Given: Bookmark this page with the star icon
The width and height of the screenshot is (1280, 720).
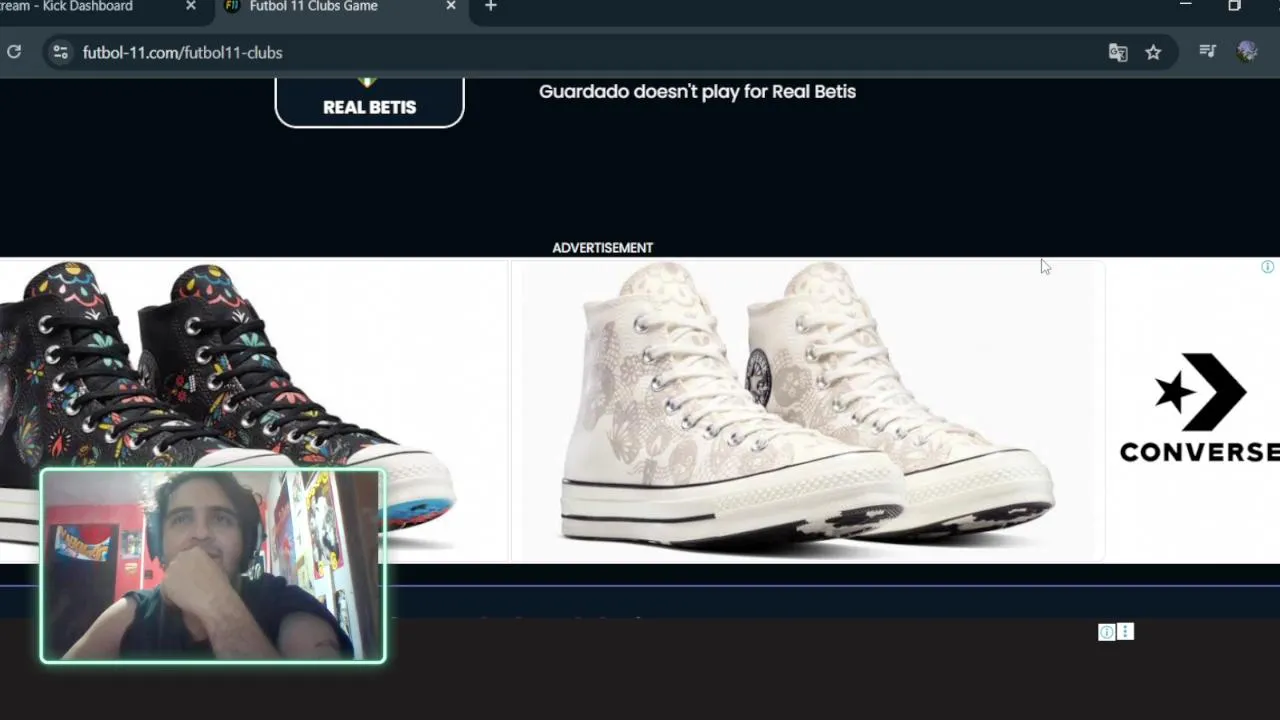Looking at the screenshot, I should [1153, 53].
